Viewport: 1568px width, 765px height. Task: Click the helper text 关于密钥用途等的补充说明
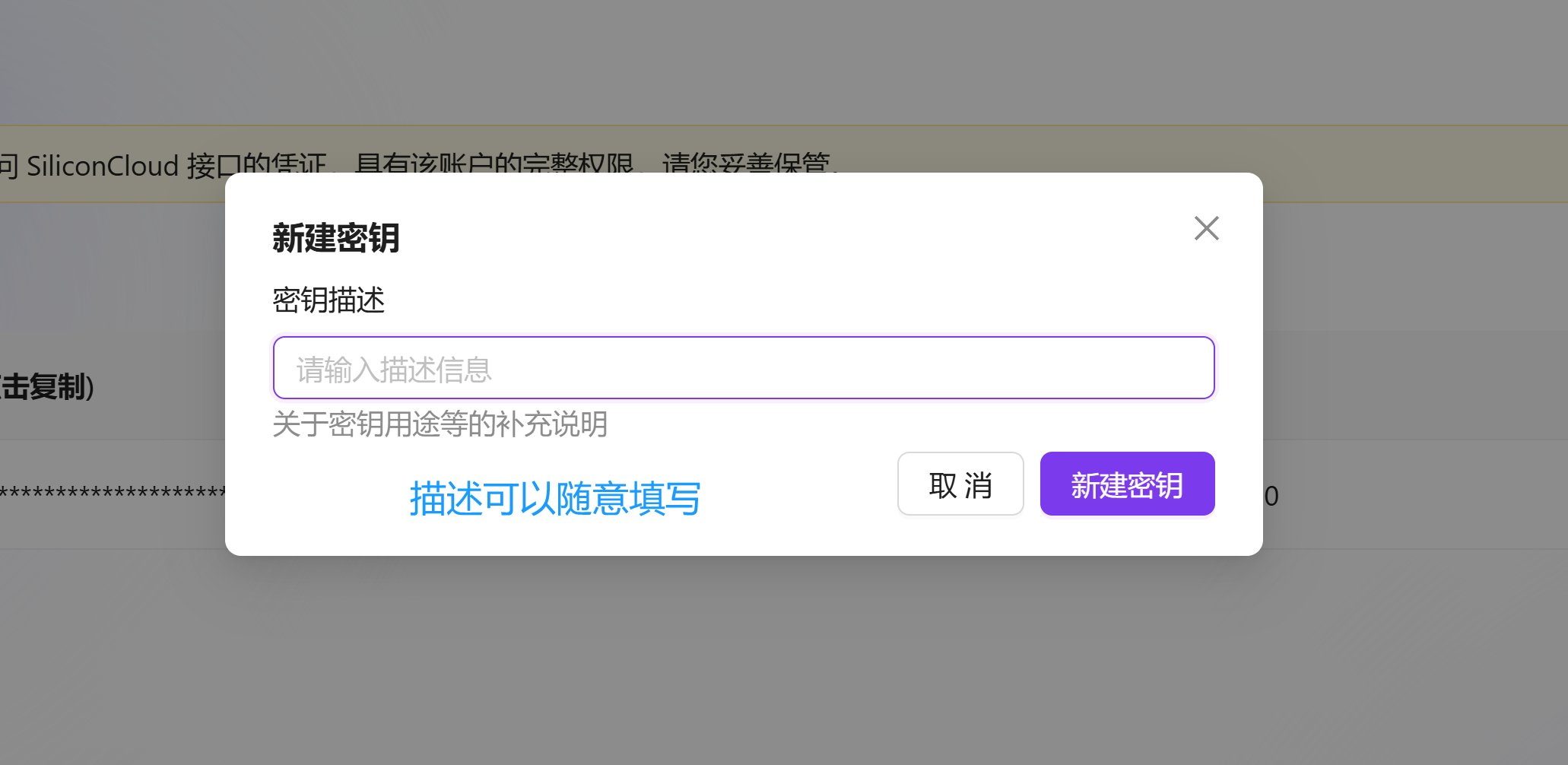[x=440, y=425]
